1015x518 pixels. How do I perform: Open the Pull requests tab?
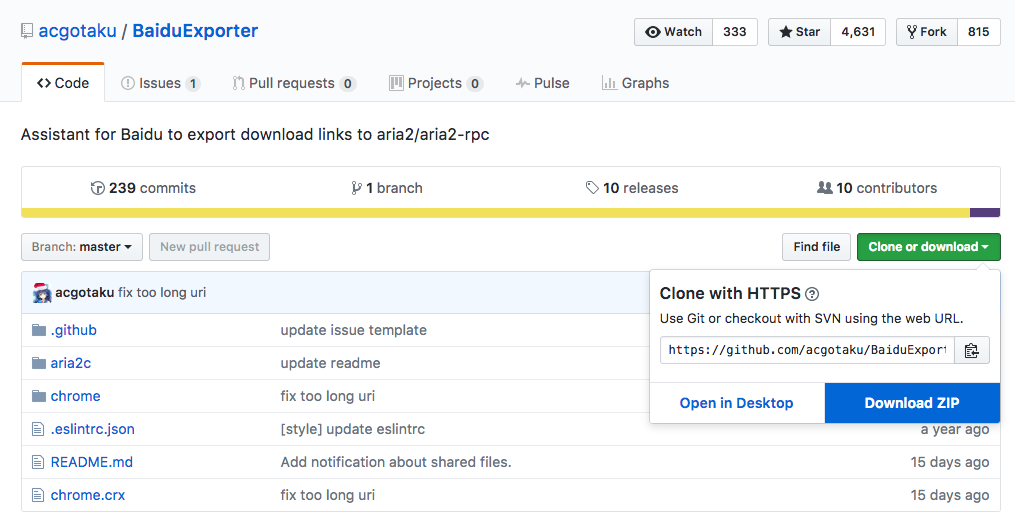tap(294, 83)
